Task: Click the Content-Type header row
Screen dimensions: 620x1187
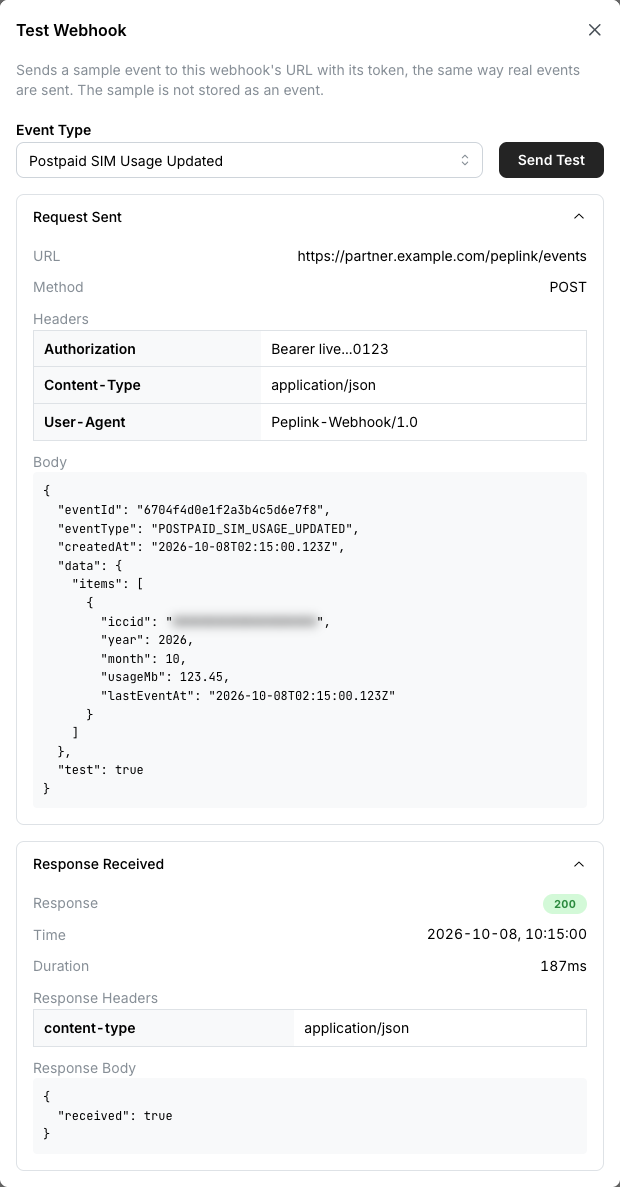Action: 310,385
